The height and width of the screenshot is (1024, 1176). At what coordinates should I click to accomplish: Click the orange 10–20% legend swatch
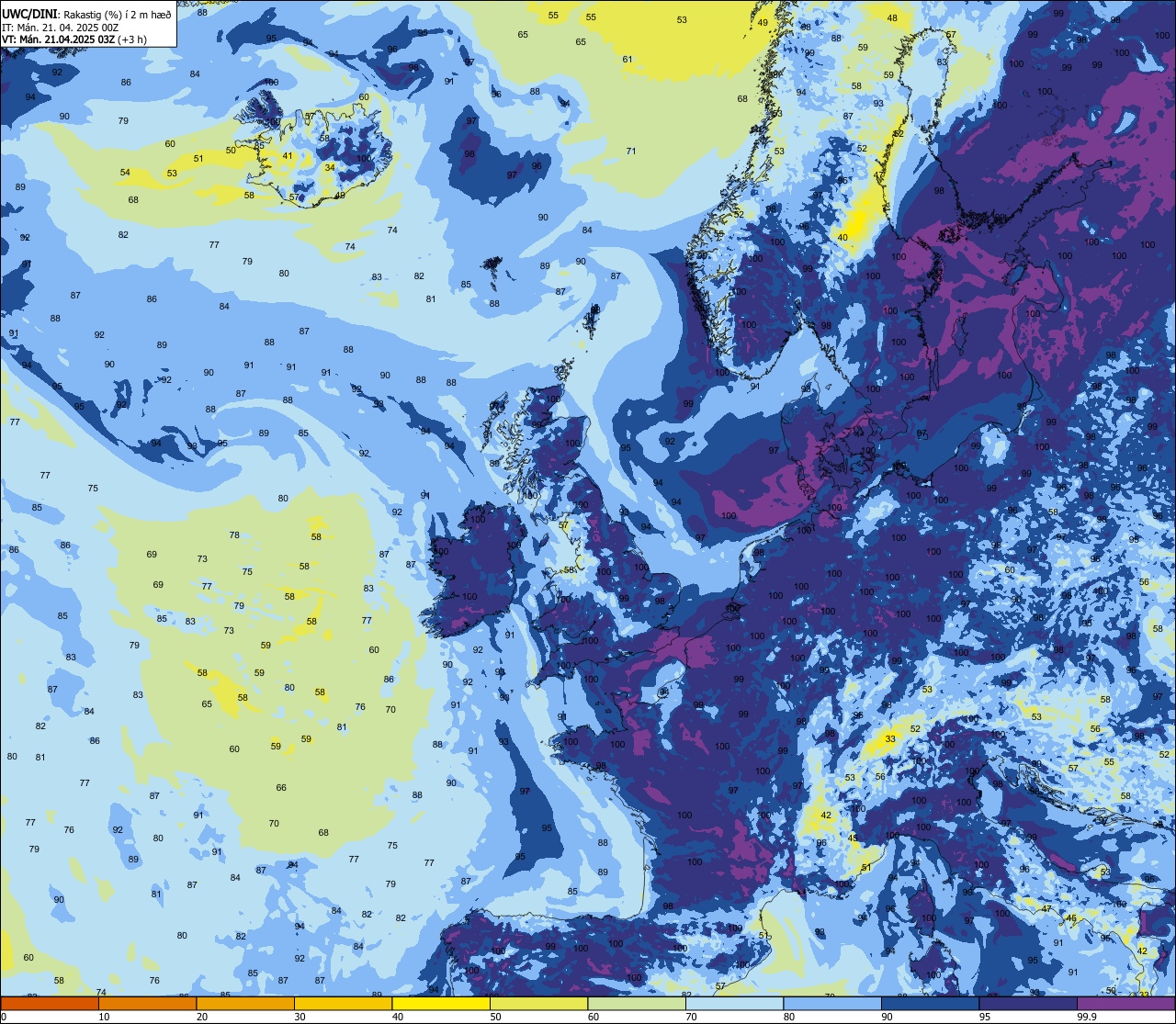[x=147, y=1003]
